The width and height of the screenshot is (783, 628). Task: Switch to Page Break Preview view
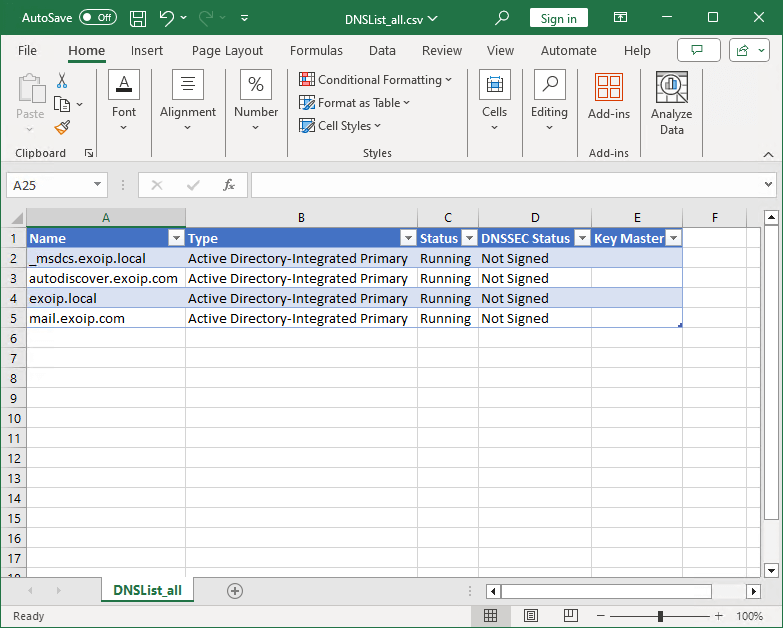(x=571, y=616)
